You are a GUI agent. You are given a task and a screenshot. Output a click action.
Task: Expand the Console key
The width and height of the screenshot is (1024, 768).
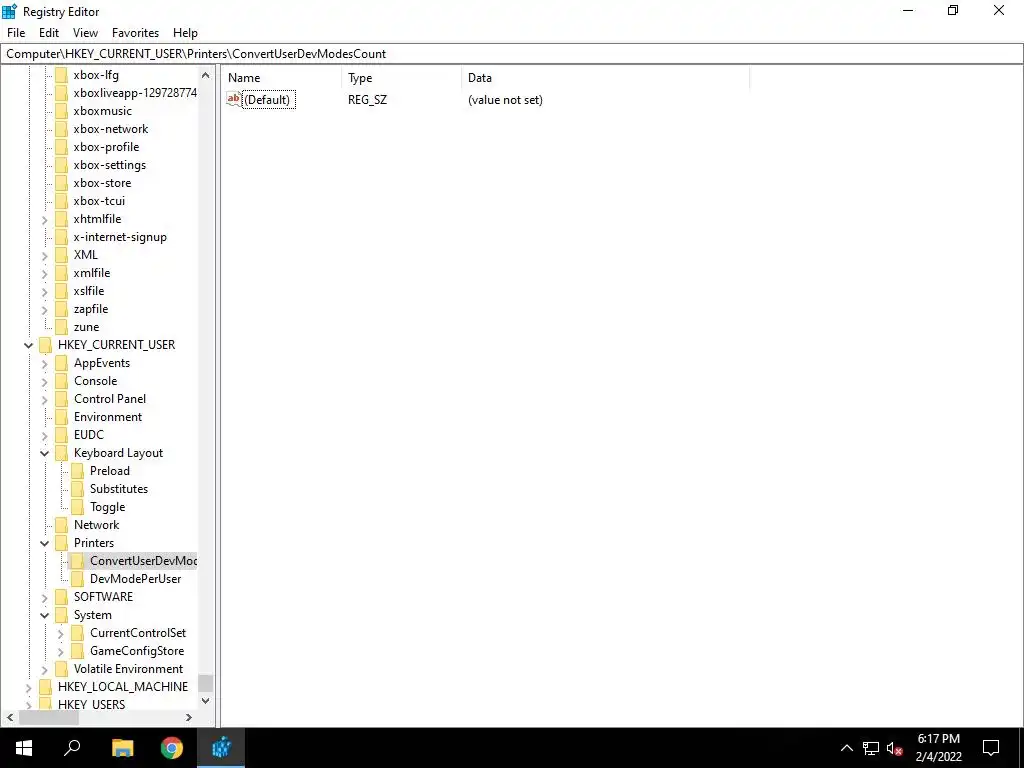click(x=44, y=381)
